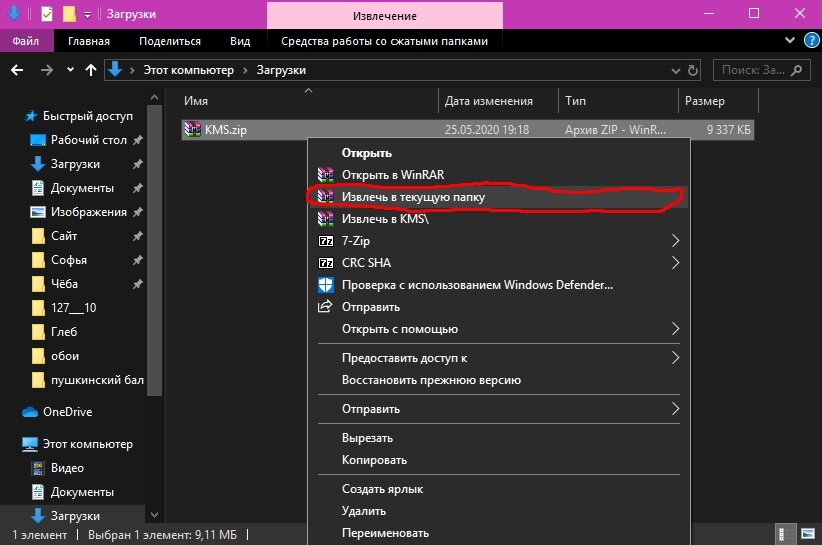Choose Создать ярлык in context menu
822x545 pixels.
tap(499, 489)
